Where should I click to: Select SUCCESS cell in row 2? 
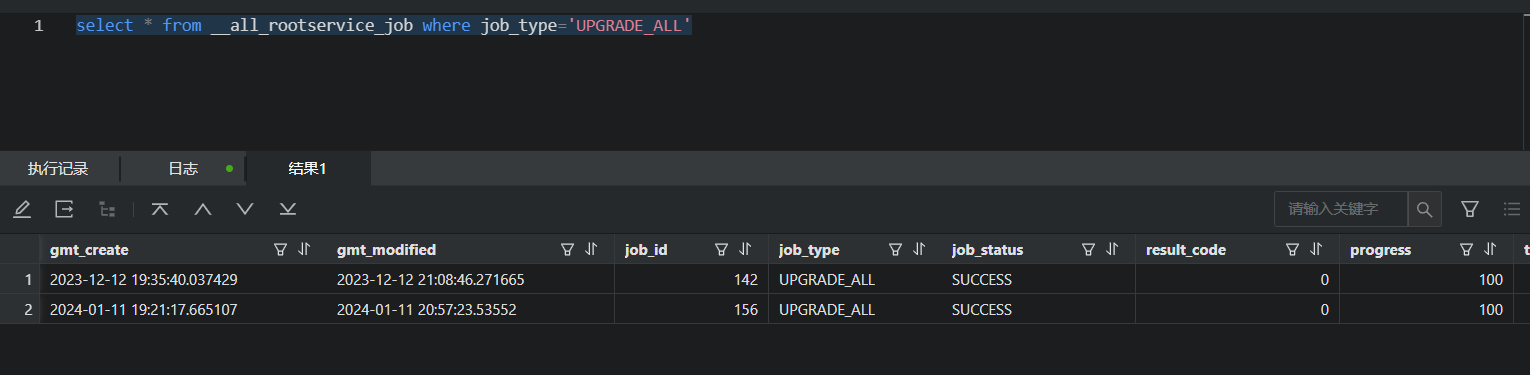(x=1039, y=310)
